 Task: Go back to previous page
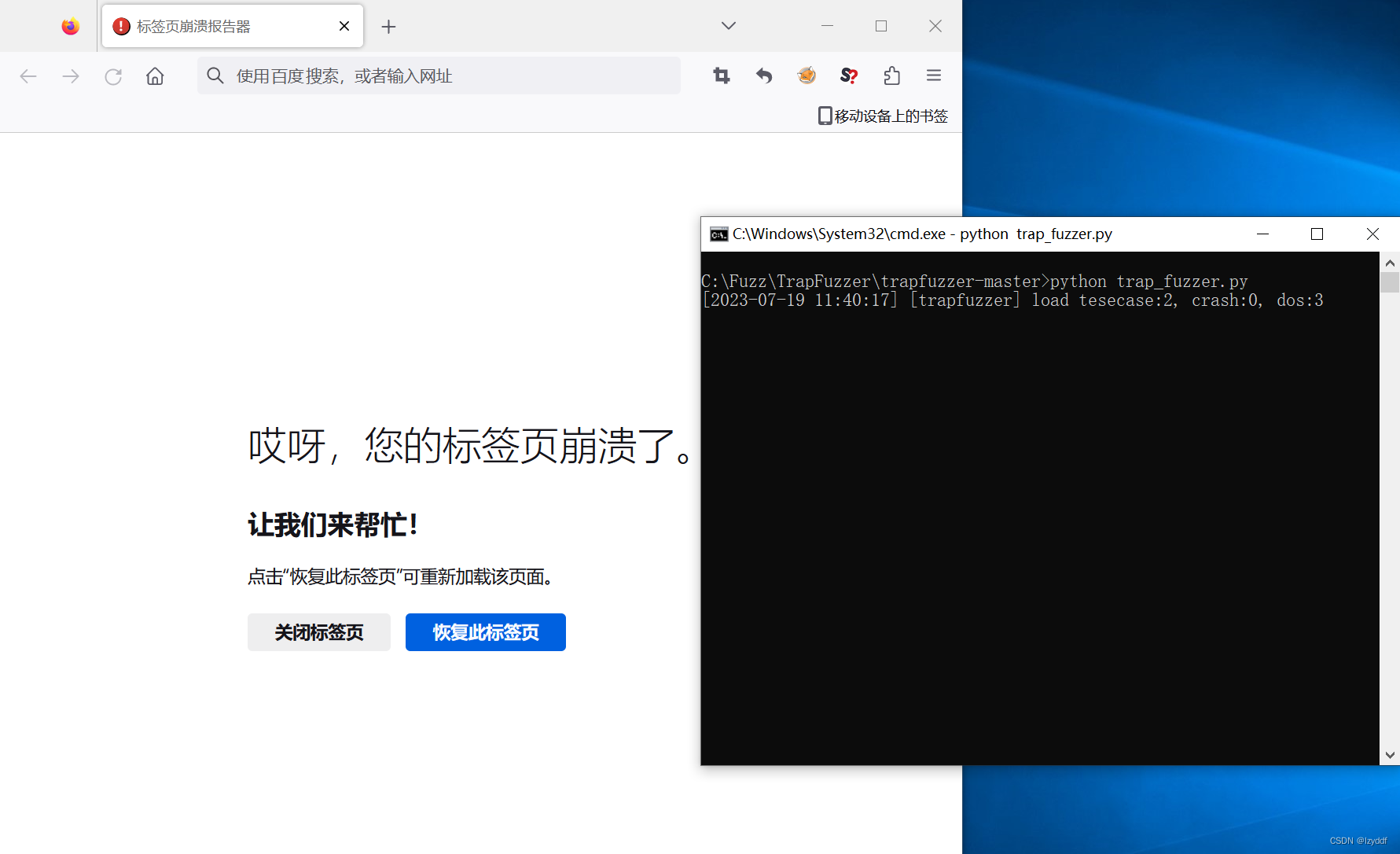28,76
